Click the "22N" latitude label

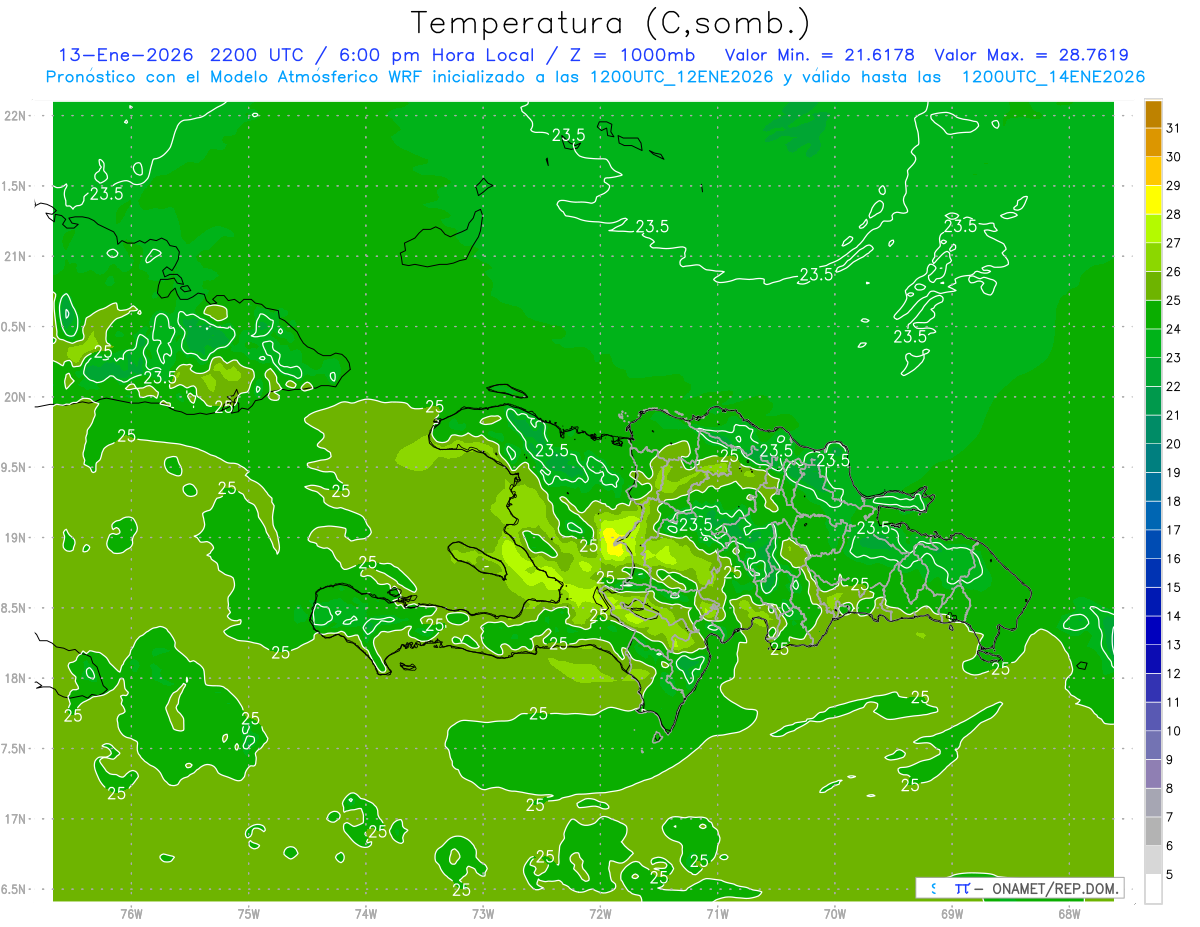(x=16, y=115)
